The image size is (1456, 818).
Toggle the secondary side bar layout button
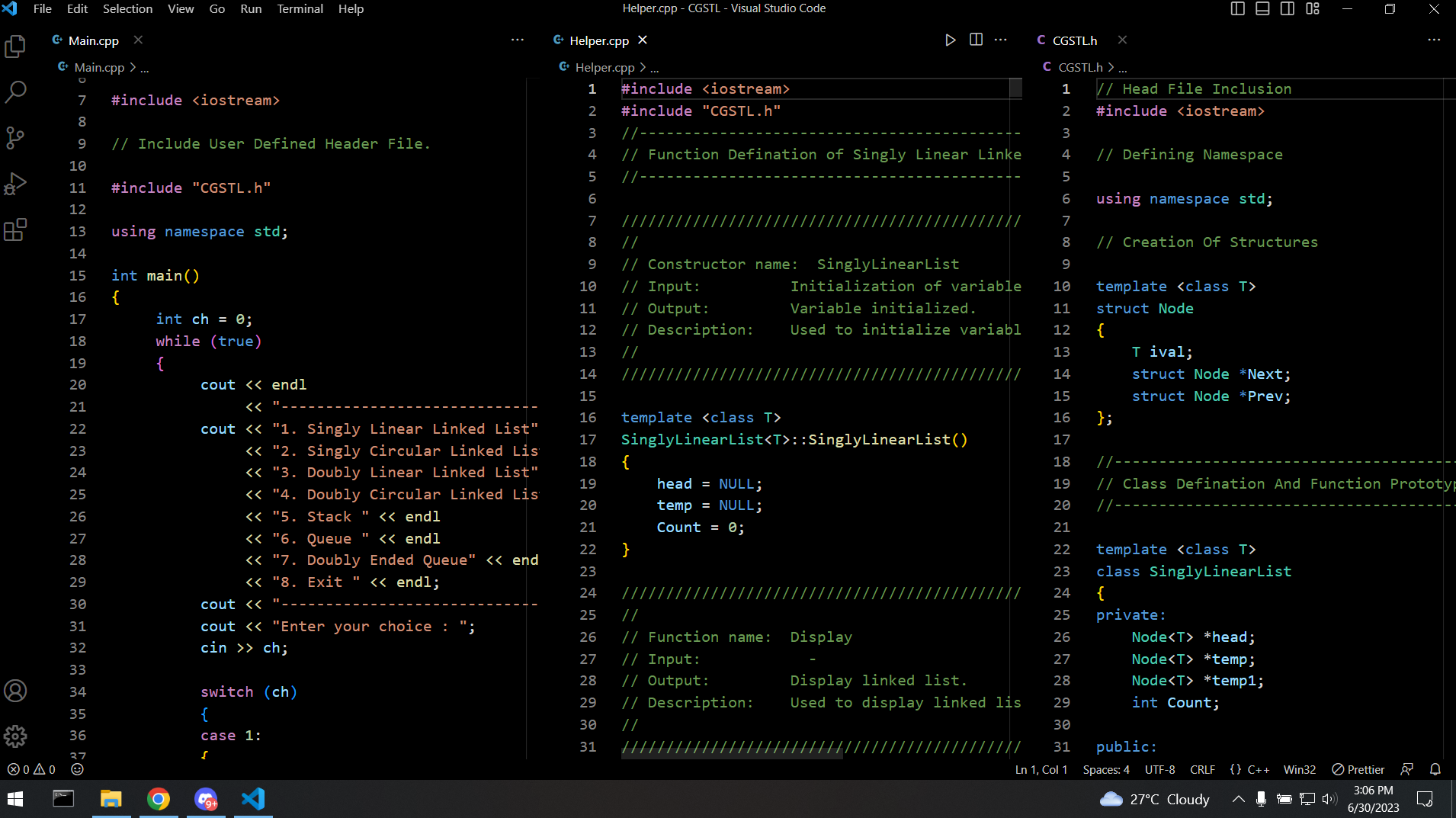[1288, 9]
